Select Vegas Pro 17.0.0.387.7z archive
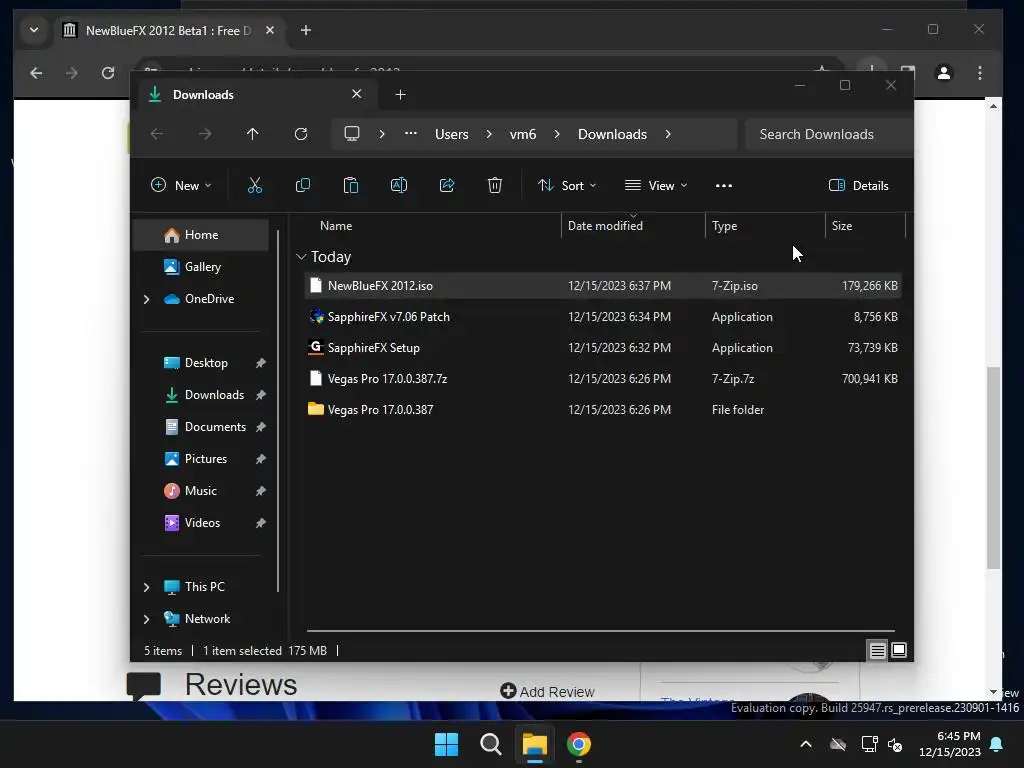Image resolution: width=1024 pixels, height=768 pixels. (x=603, y=379)
